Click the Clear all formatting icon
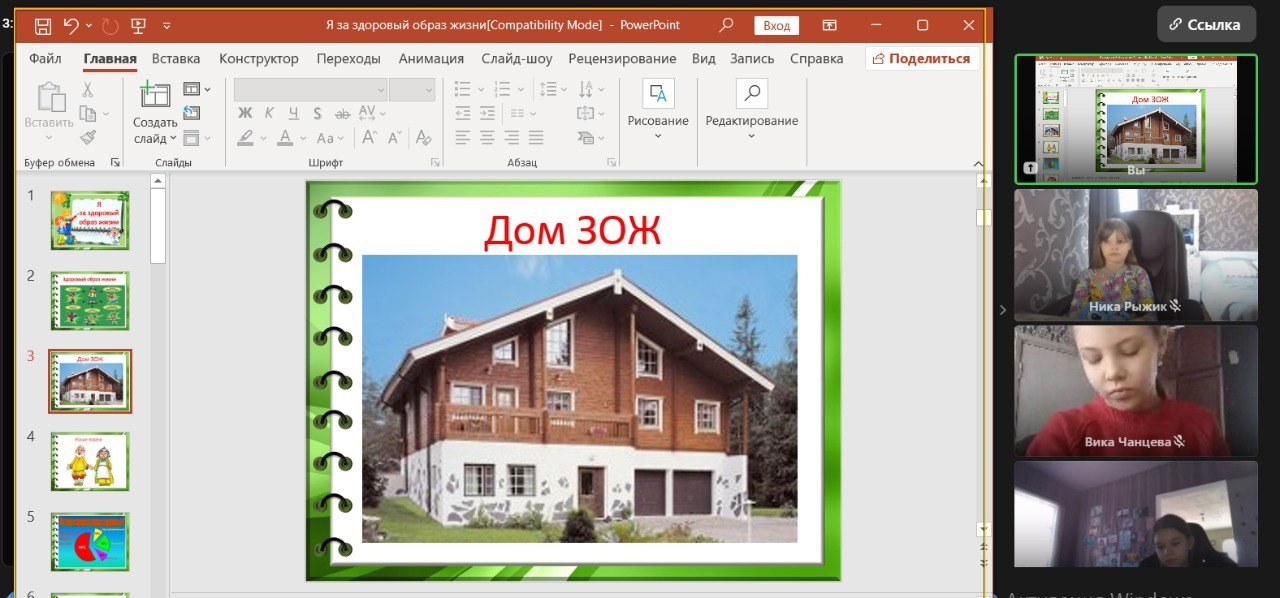Viewport: 1280px width, 598px height. [423, 138]
